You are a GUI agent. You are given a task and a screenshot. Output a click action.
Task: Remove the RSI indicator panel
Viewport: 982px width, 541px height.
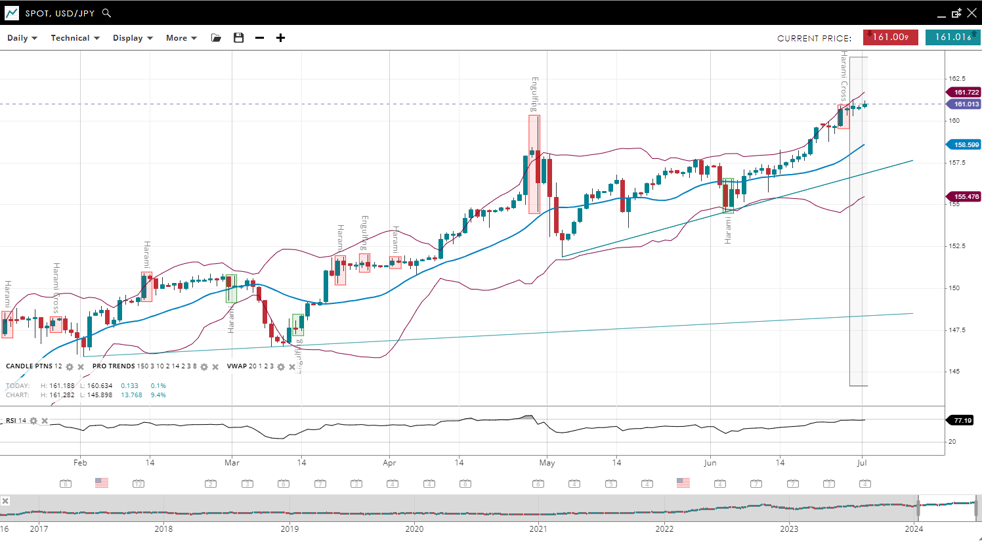[45, 421]
